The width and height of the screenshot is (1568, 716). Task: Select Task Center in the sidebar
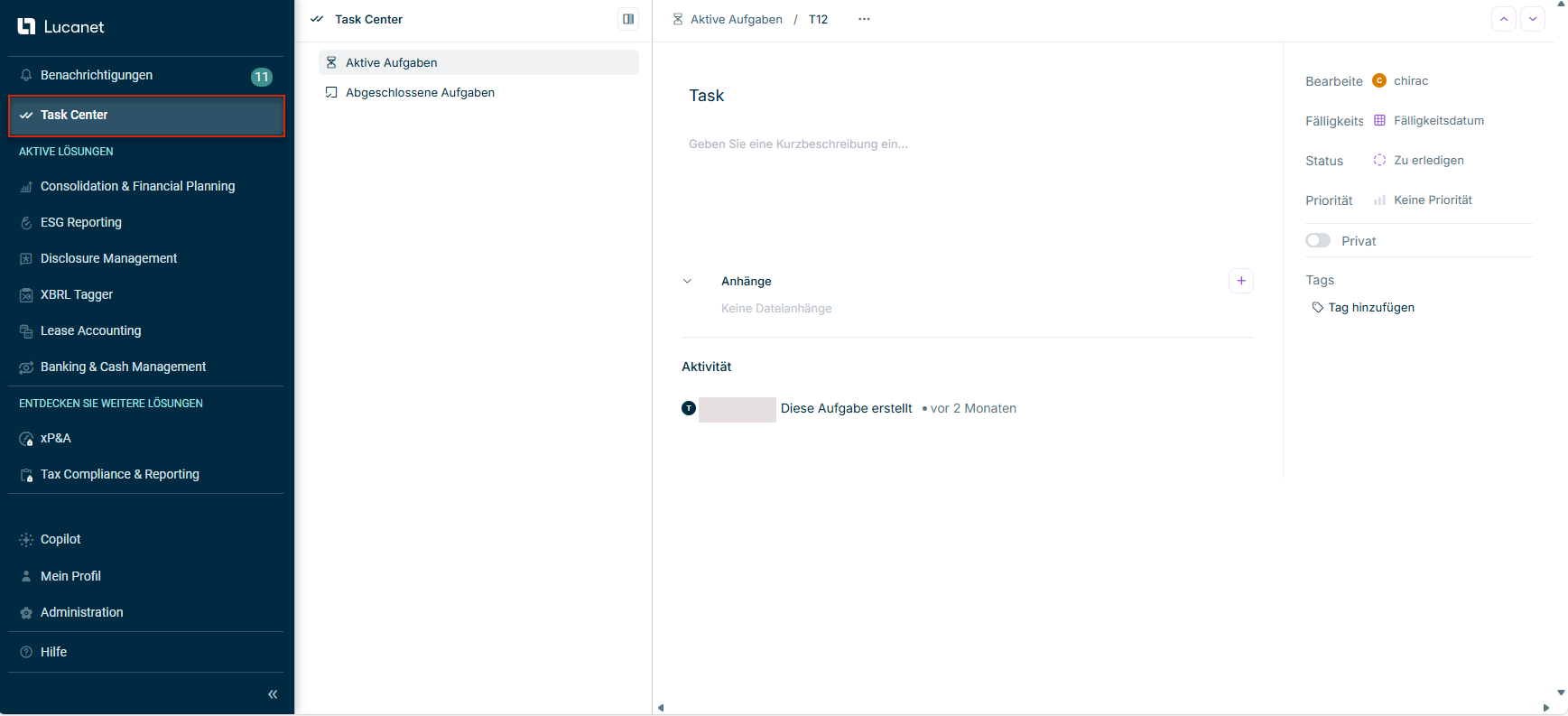tap(146, 116)
